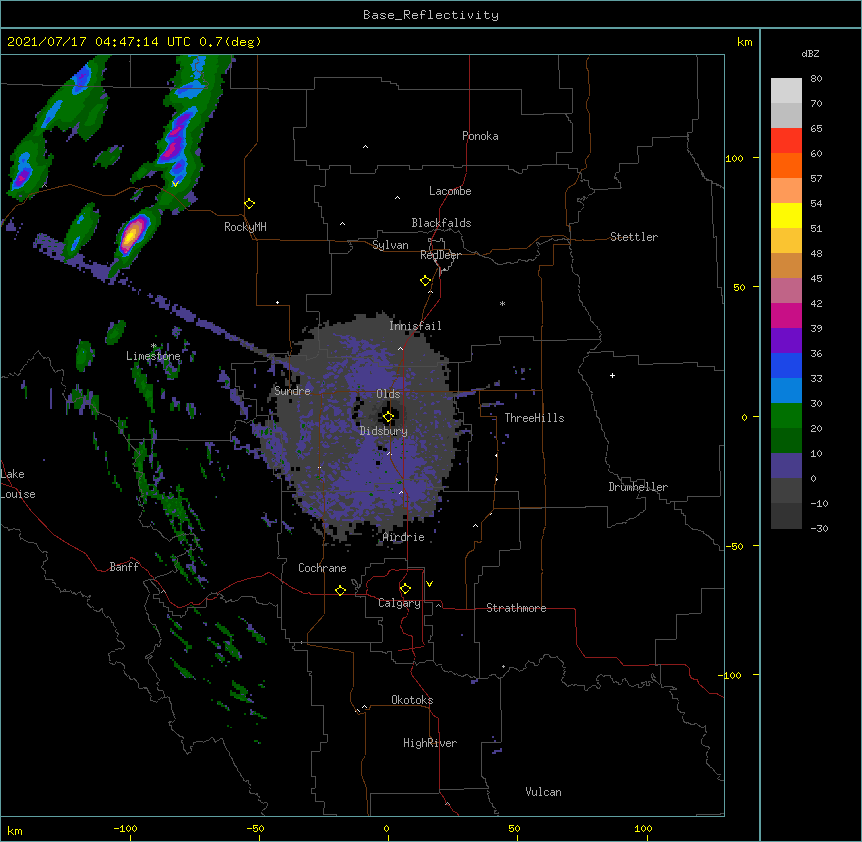This screenshot has height=842, width=862.
Task: Click the yellow diamond marker above Calgary label
Action: (405, 589)
